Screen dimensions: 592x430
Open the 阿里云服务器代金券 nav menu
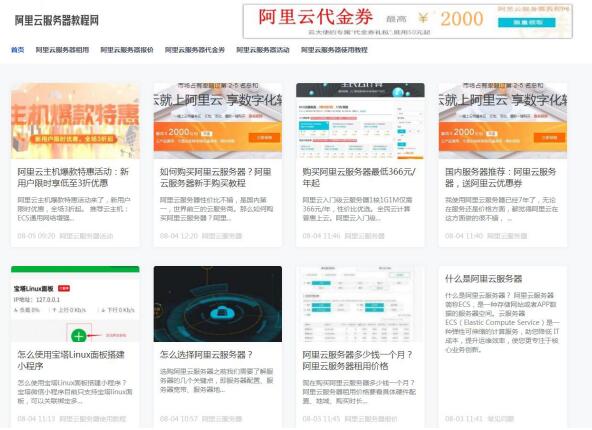pyautogui.click(x=195, y=50)
